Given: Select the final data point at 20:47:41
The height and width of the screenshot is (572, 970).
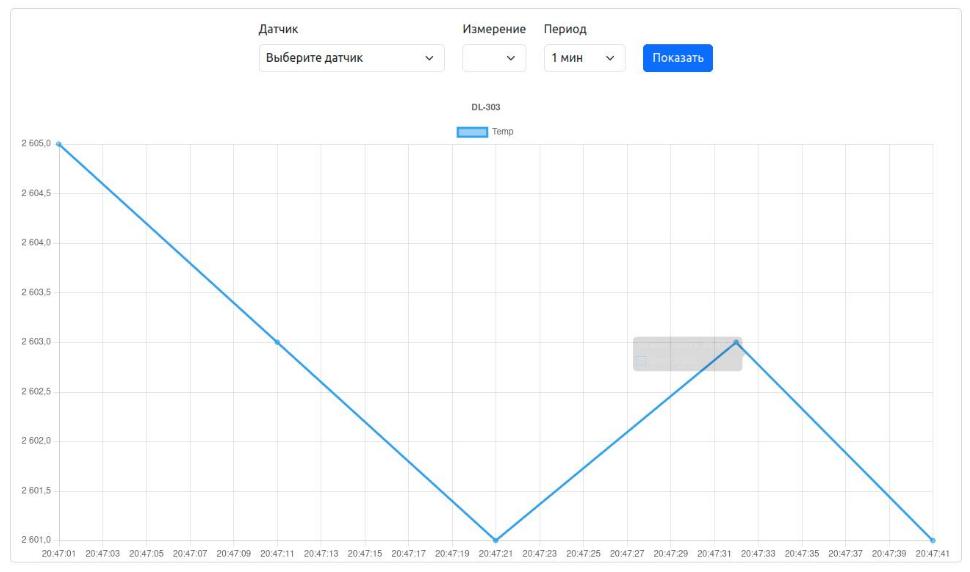Looking at the screenshot, I should pyautogui.click(x=932, y=540).
